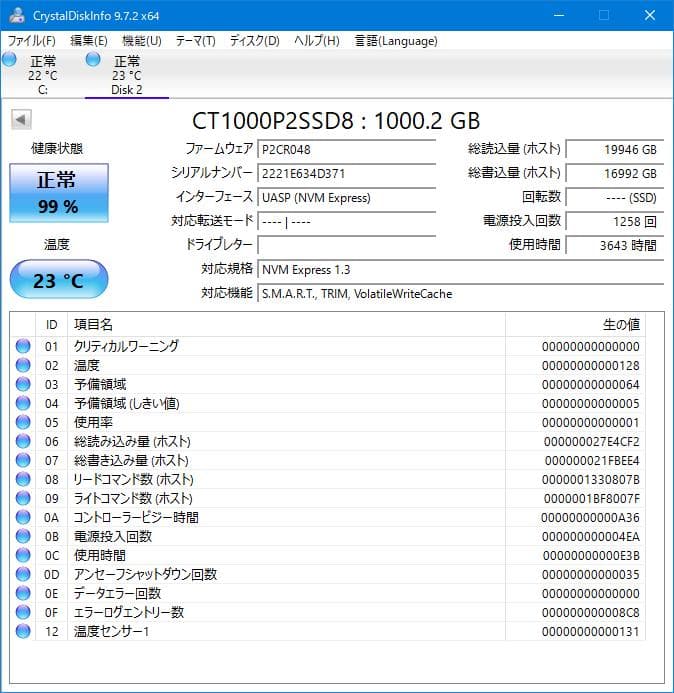Click total host reads value 19946 GB

615,149
